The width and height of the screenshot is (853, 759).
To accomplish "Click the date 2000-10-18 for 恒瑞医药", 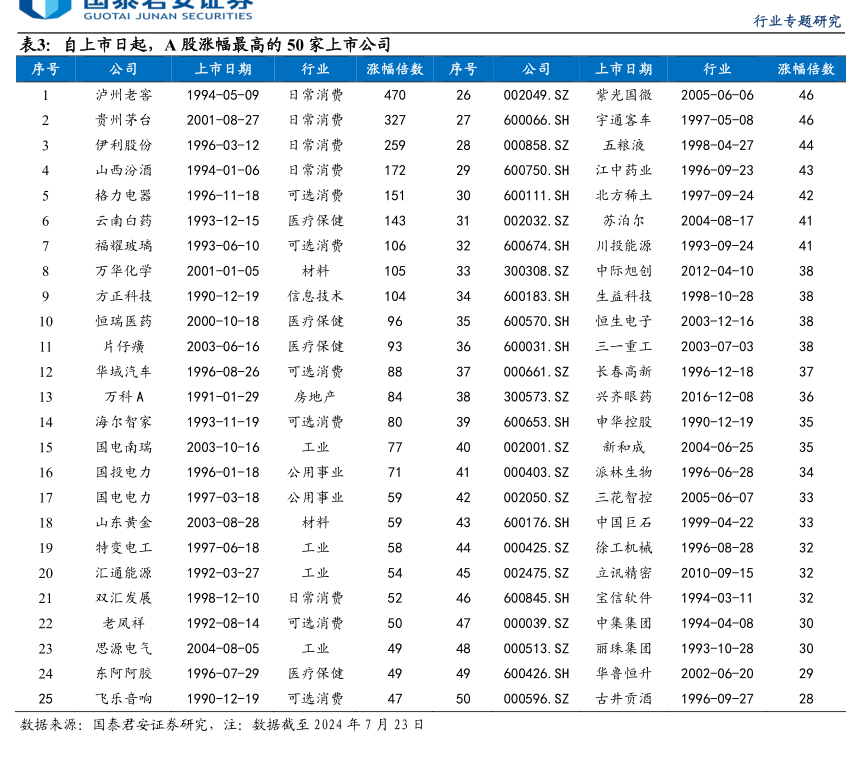I will point(223,322).
